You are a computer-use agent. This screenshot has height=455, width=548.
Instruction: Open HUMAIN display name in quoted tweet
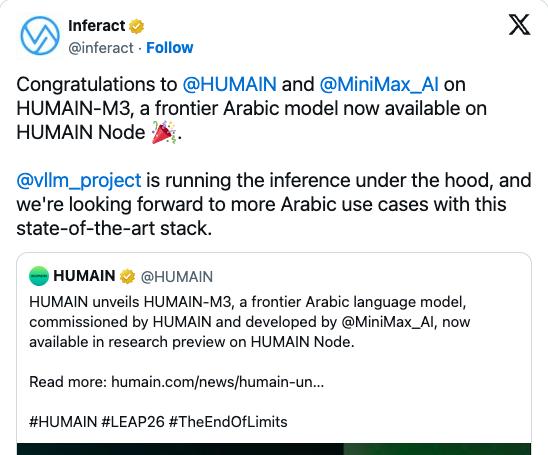[x=84, y=276]
